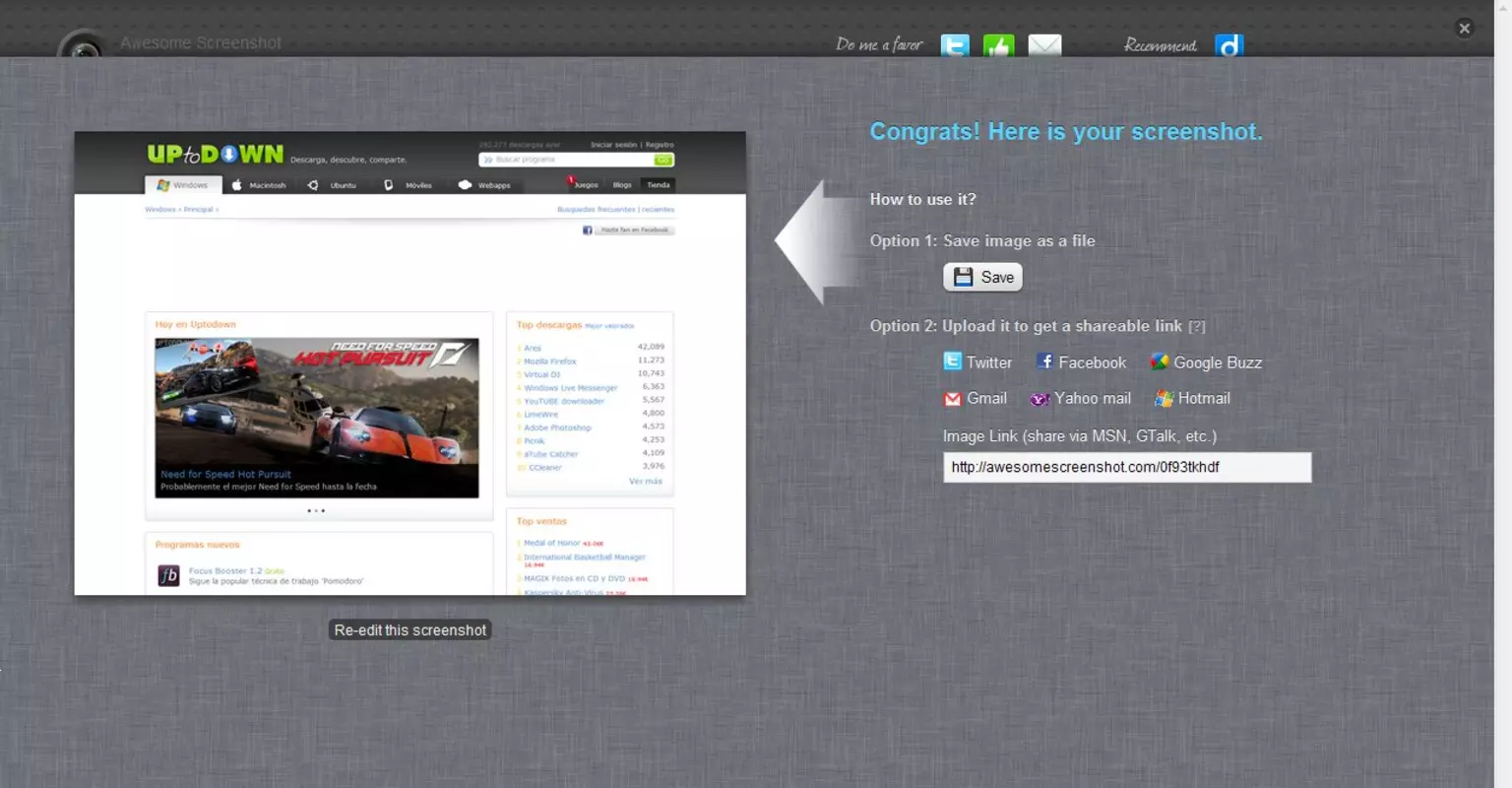
Task: Send the screenshot through Hotmail
Action: click(x=1192, y=398)
